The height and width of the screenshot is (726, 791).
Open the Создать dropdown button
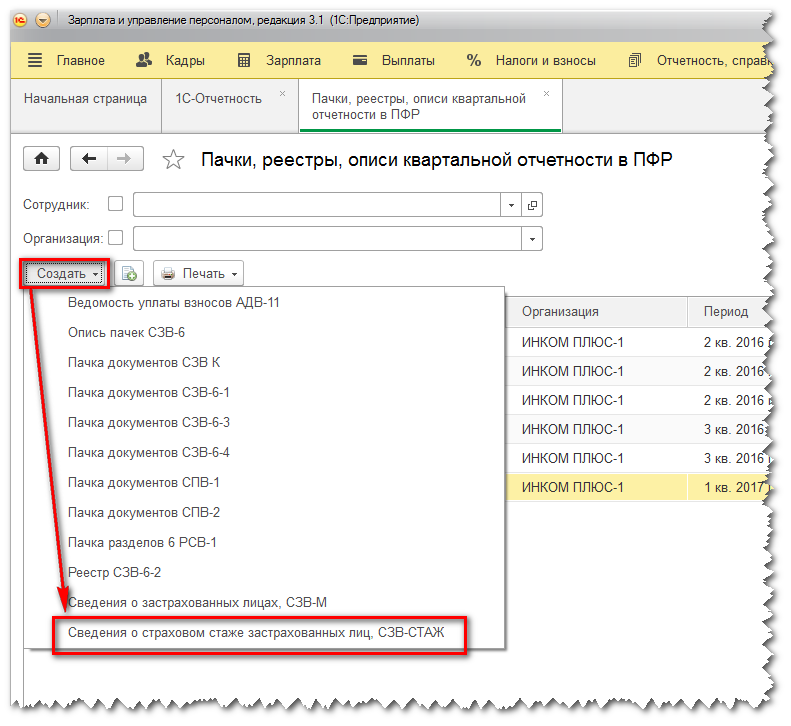[64, 273]
